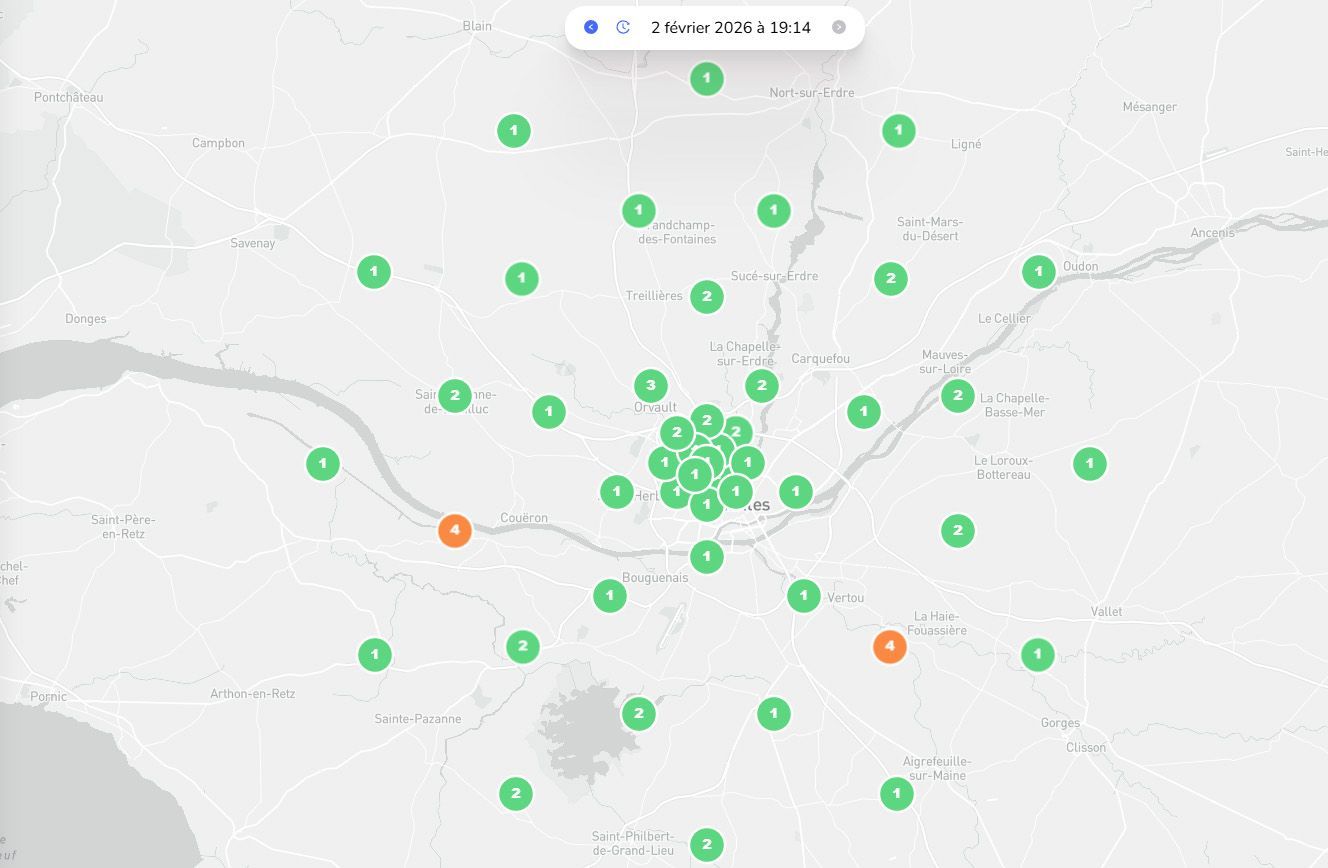Advance to the next time step with the grey arrow
Image resolution: width=1328 pixels, height=868 pixels.
[839, 27]
